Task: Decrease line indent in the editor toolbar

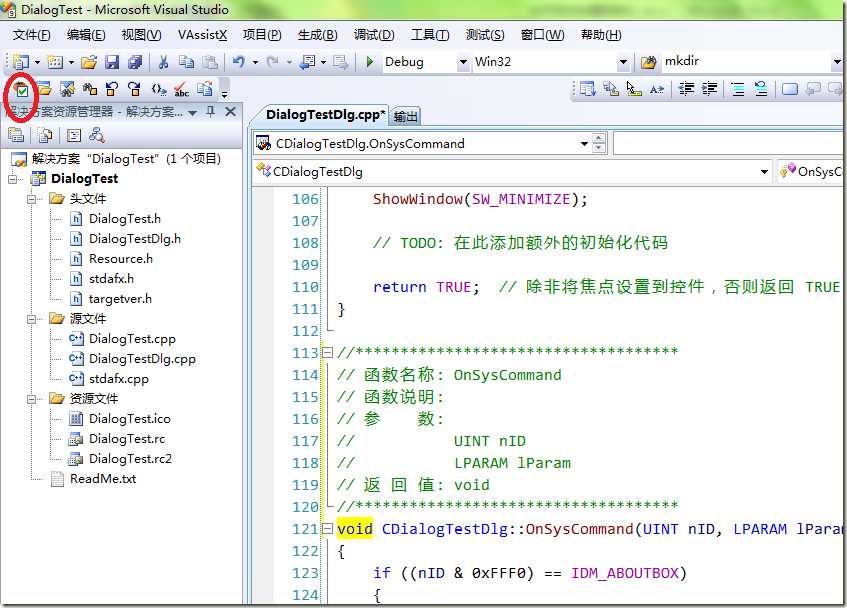Action: tap(686, 89)
